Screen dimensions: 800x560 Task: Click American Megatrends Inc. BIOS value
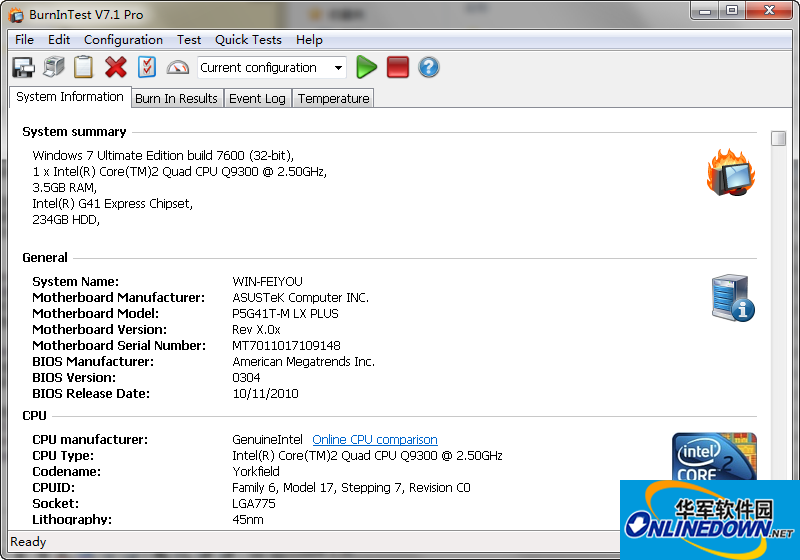[304, 362]
